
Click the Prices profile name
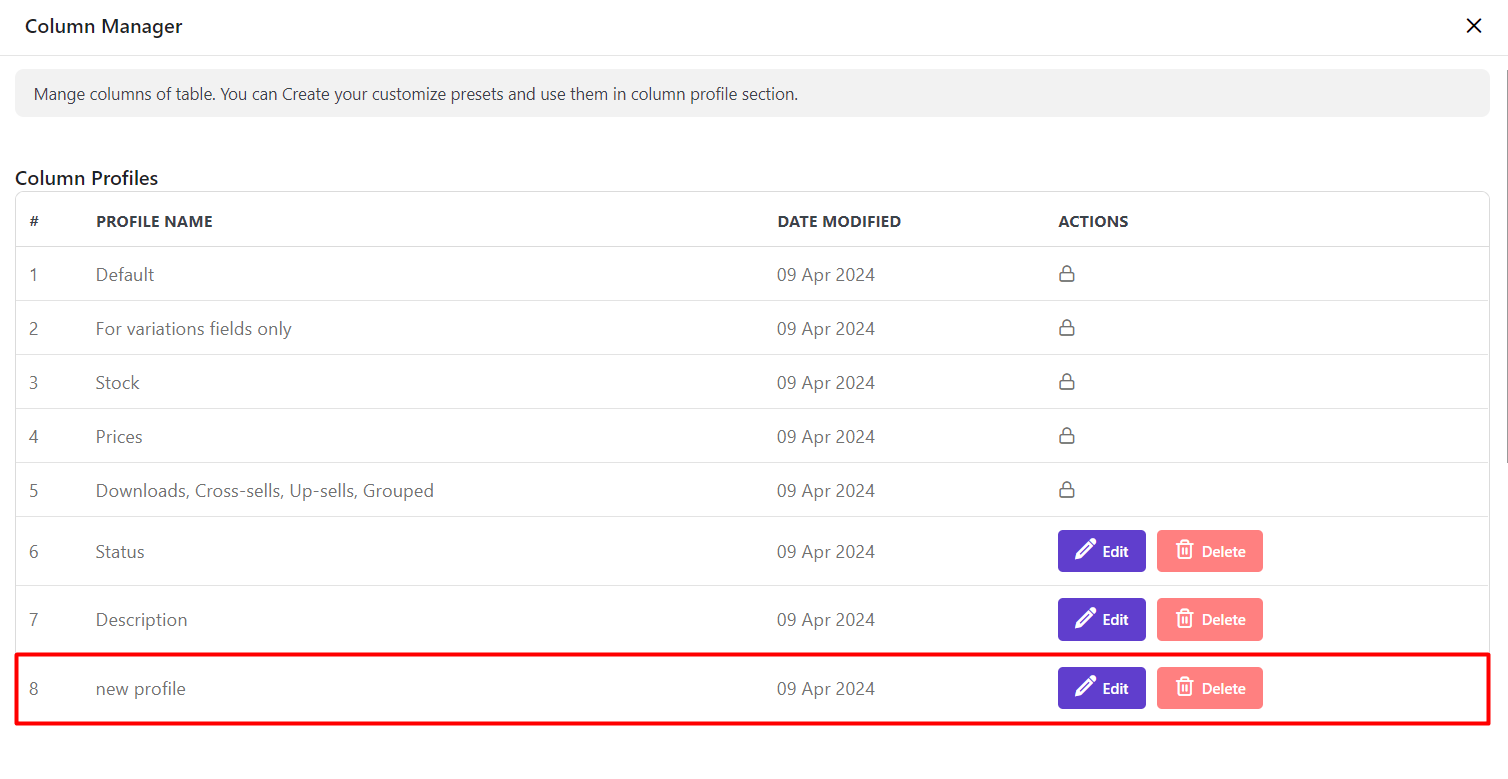point(119,437)
